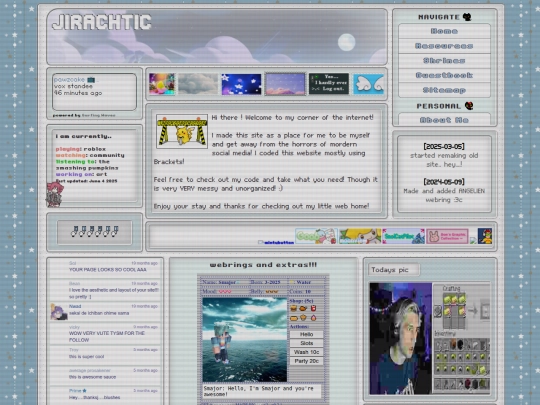Click the username 'Naad' in chat
The width and height of the screenshot is (540, 405).
75,306
